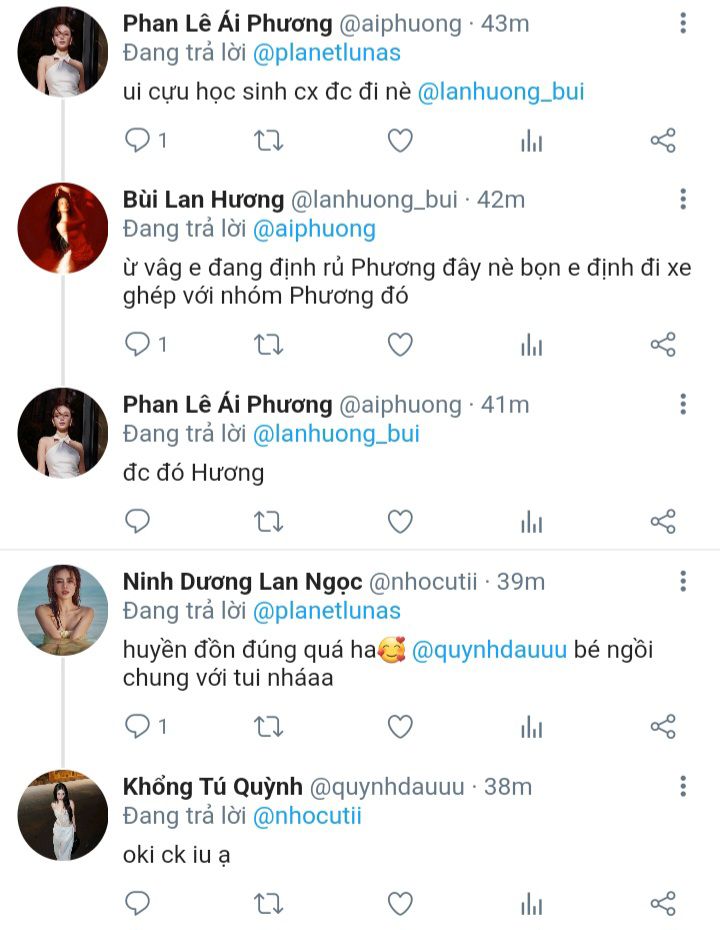Image resolution: width=720 pixels, height=930 pixels.
Task: Open Bùi Lan Hương's profile picture
Action: 62,228
